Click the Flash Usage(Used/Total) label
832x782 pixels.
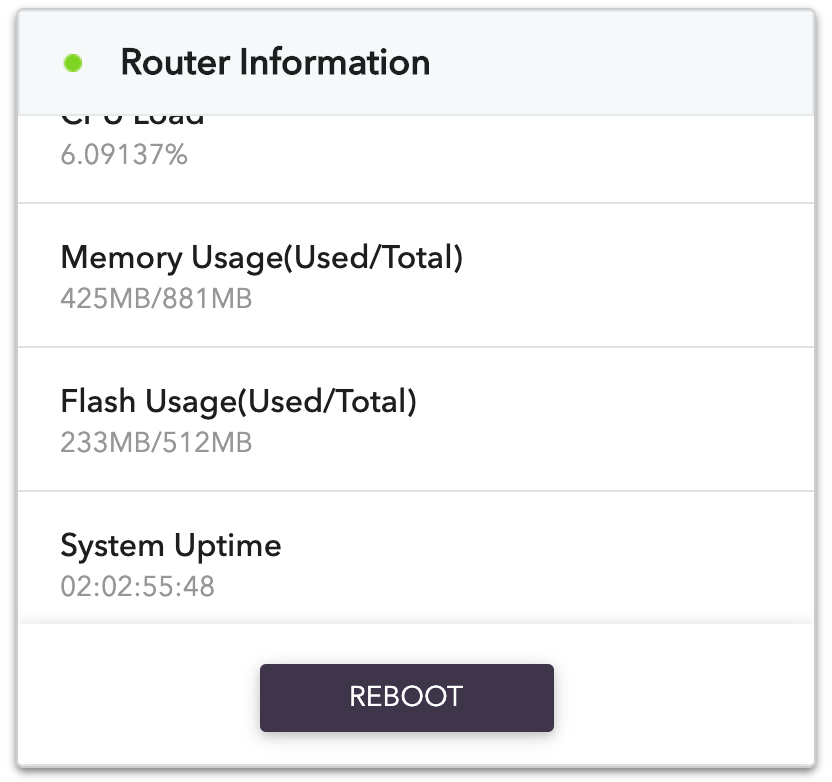tap(238, 402)
